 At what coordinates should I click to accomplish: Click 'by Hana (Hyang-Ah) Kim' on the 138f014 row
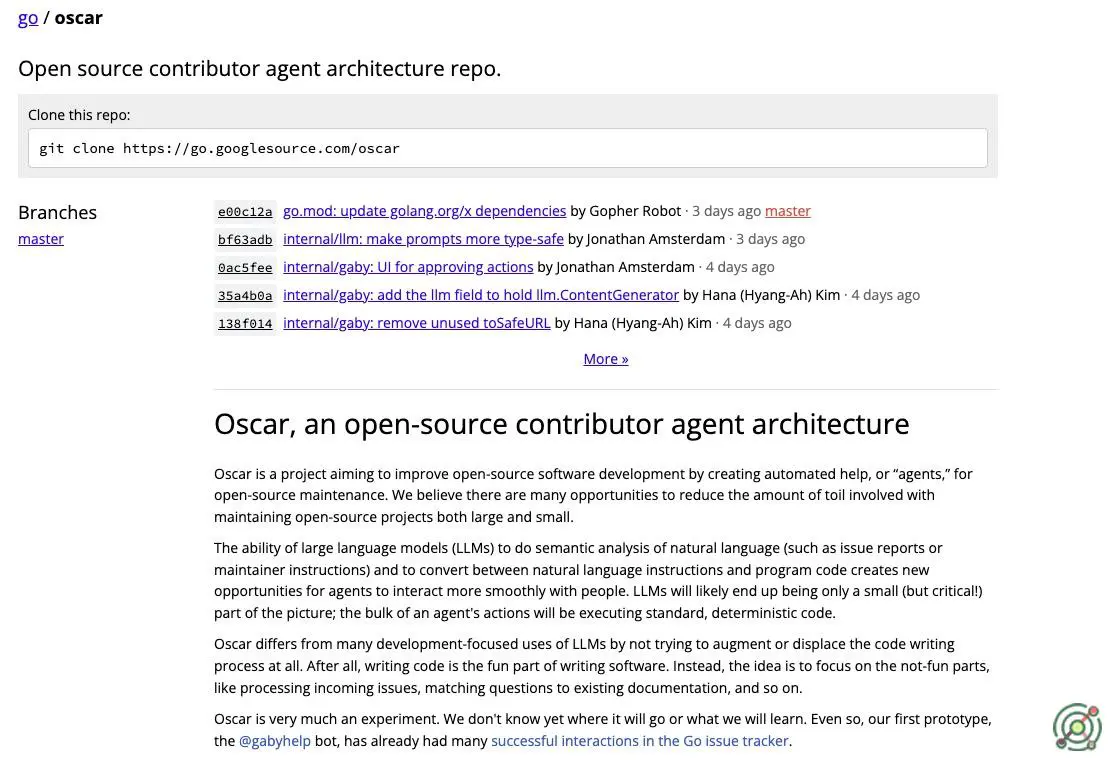[632, 323]
